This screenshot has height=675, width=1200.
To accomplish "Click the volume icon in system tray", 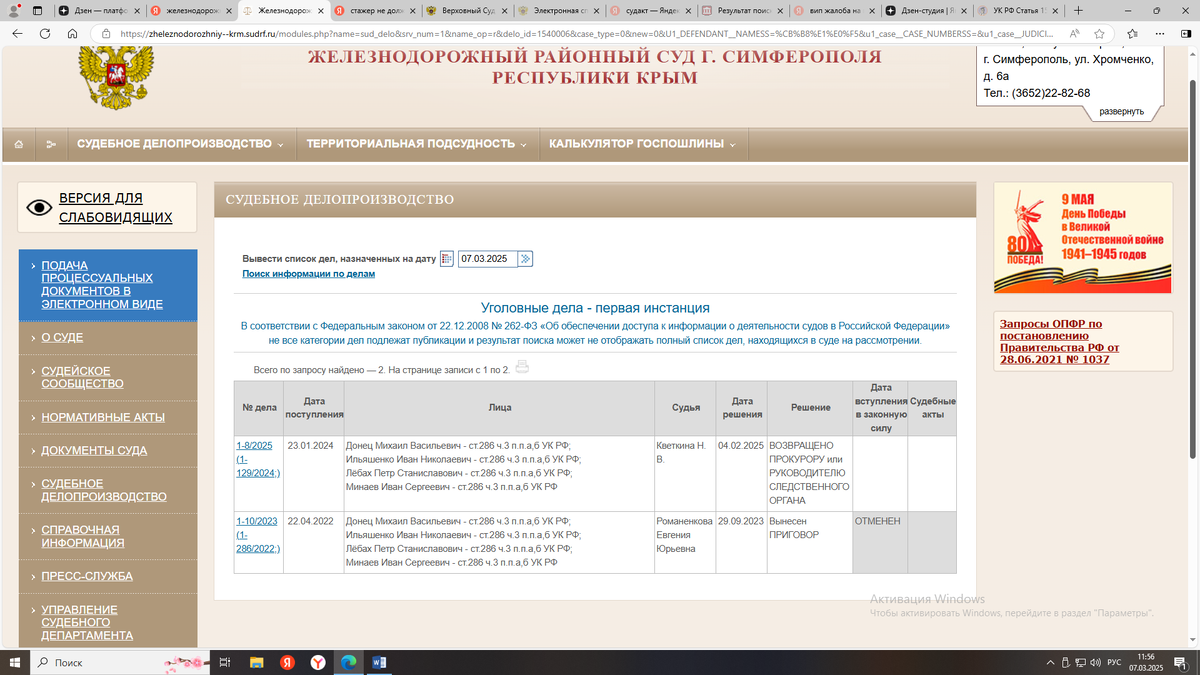I will coord(1097,662).
